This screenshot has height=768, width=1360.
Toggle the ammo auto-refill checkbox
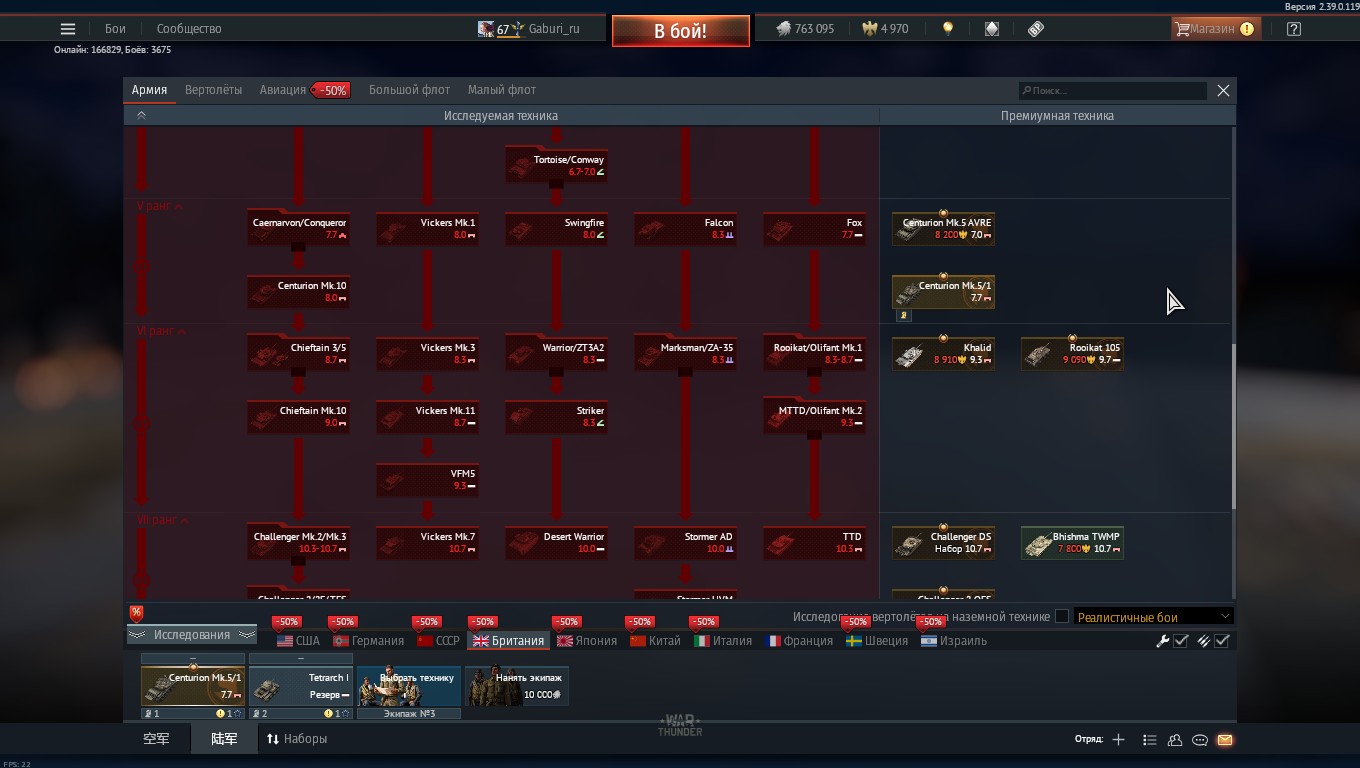click(1222, 641)
